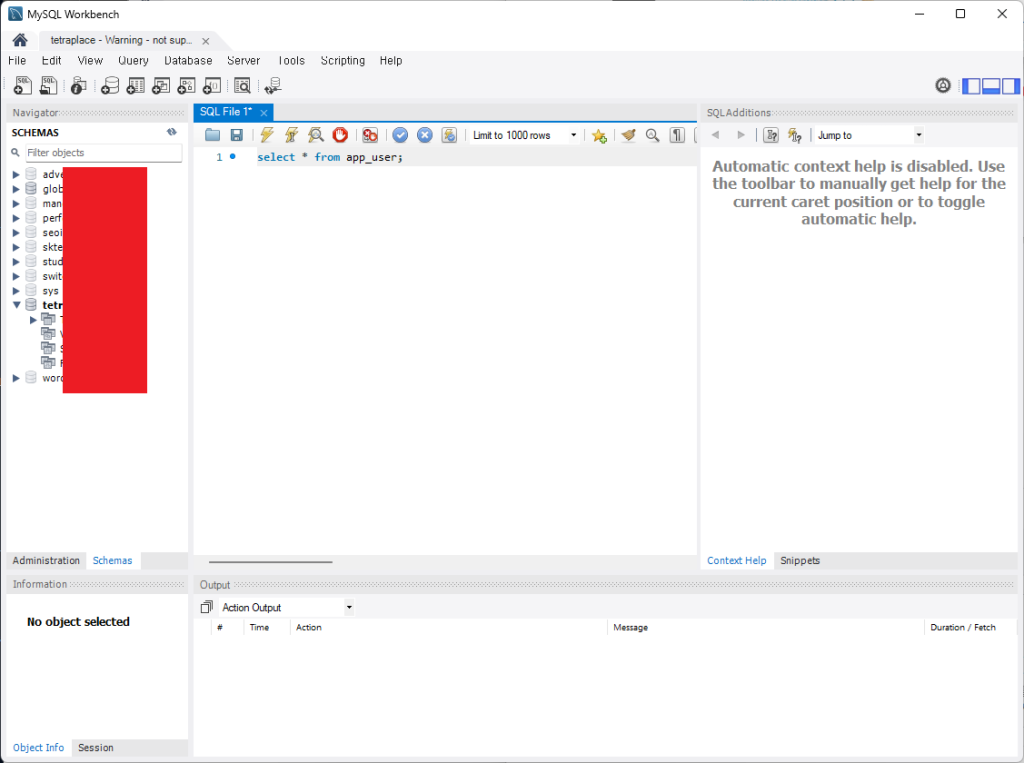Screen dimensions: 1024x763
Task: Expand the adv schema node
Action: coord(16,174)
